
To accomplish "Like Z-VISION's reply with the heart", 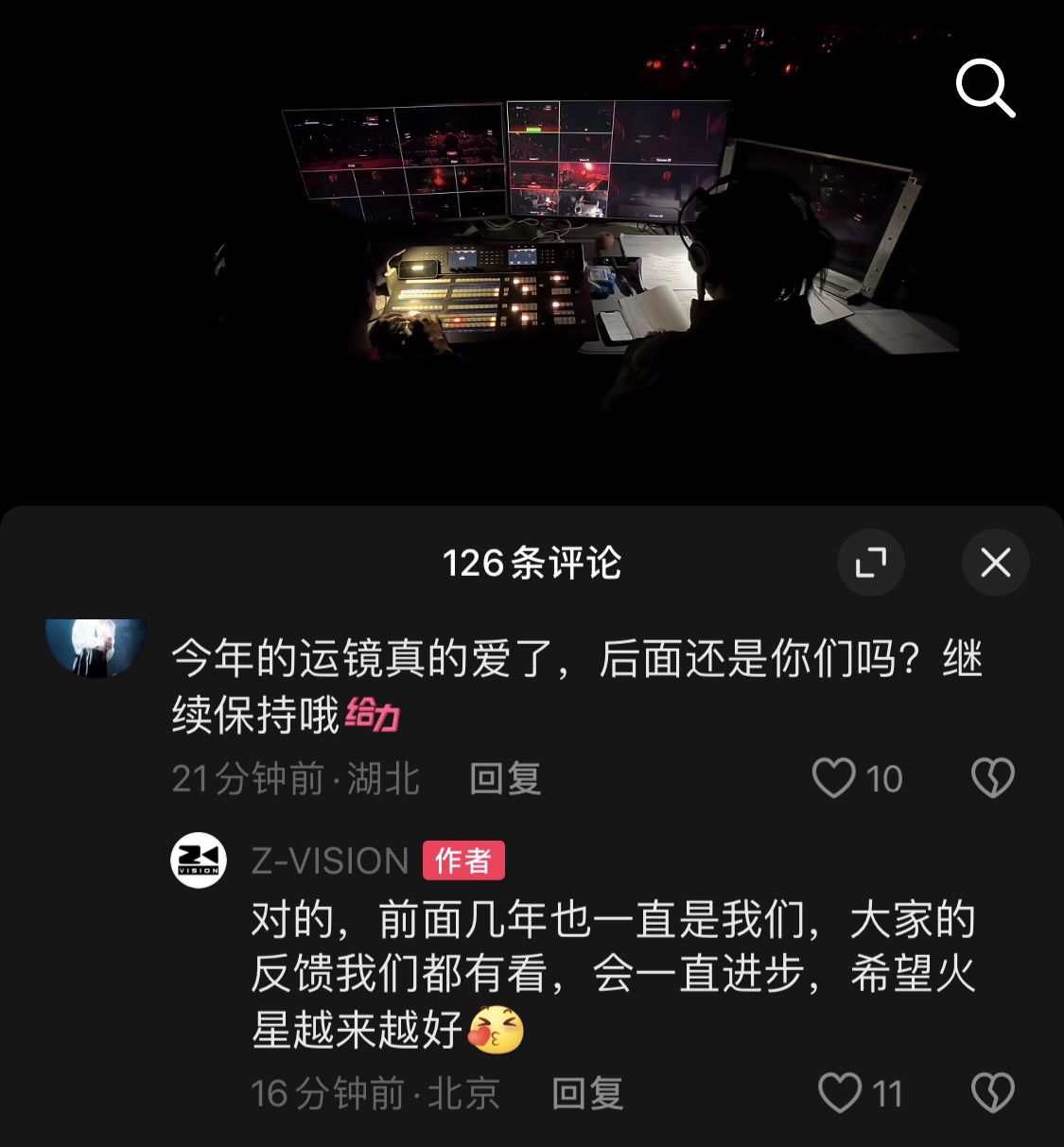I will pos(840,1094).
